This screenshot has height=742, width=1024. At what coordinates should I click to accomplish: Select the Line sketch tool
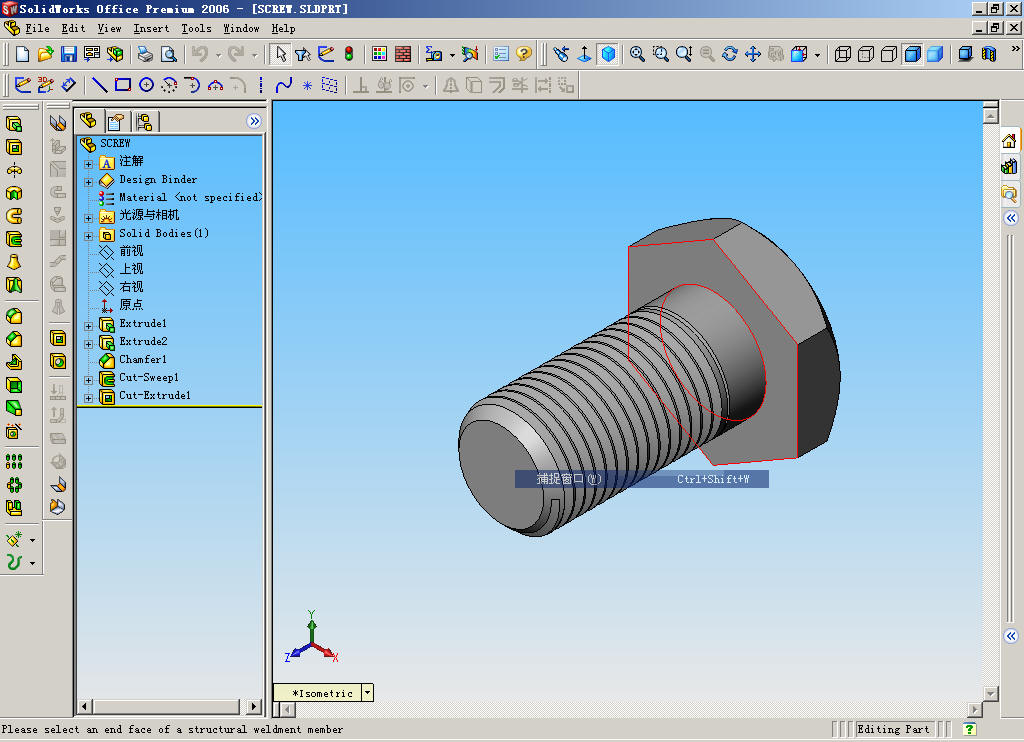point(99,85)
